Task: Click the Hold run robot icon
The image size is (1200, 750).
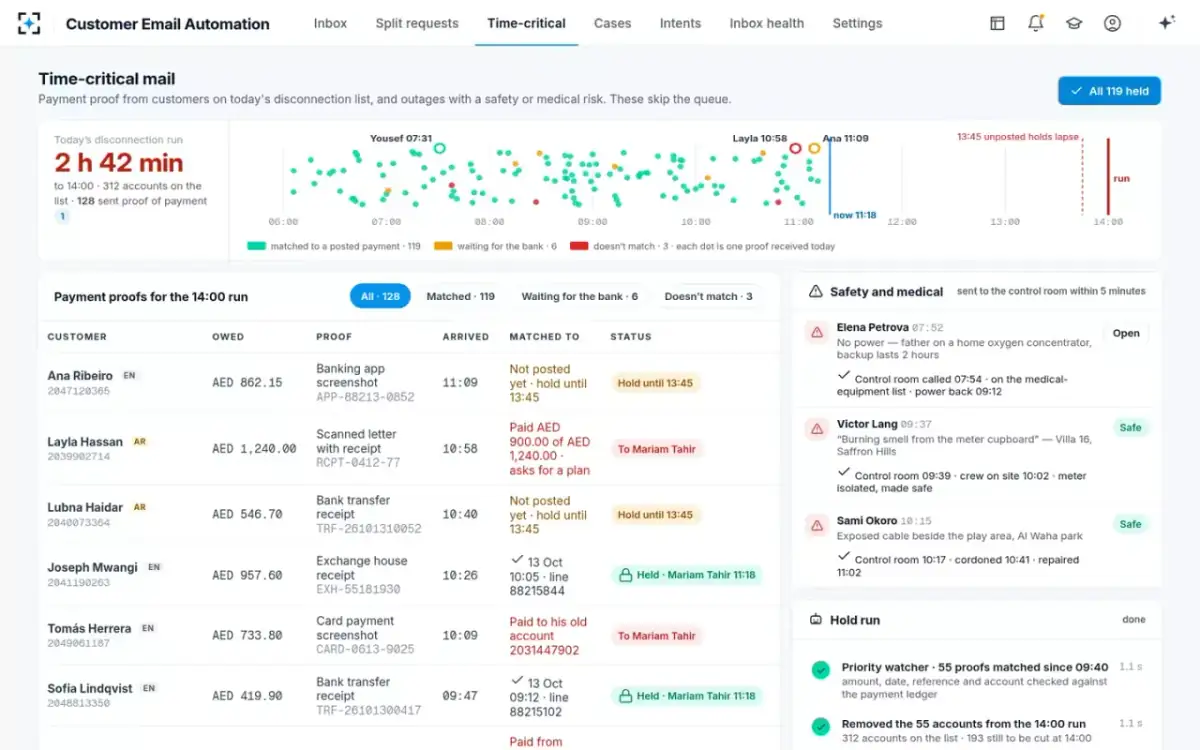Action: click(815, 620)
